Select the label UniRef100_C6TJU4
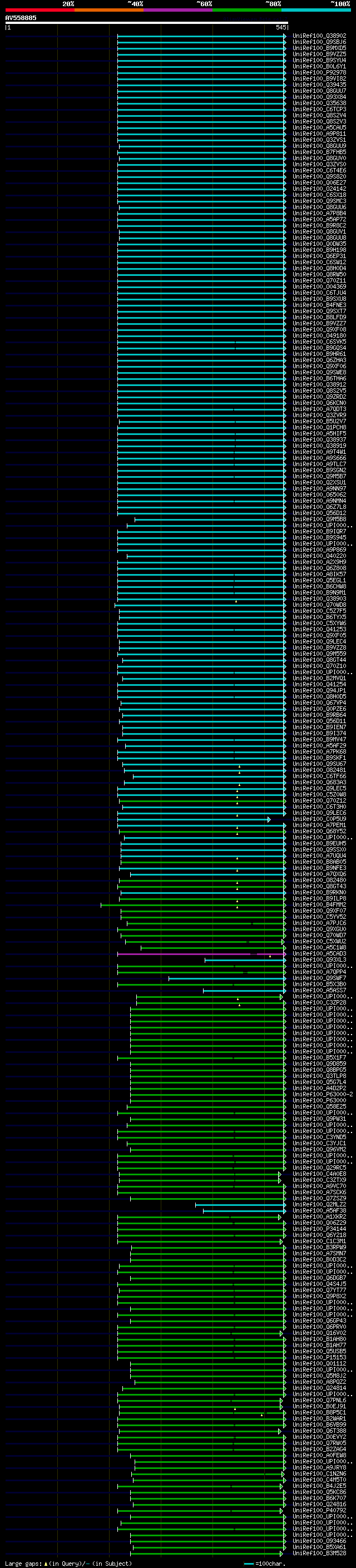Image resolution: width=356 pixels, height=1568 pixels. 319,293
